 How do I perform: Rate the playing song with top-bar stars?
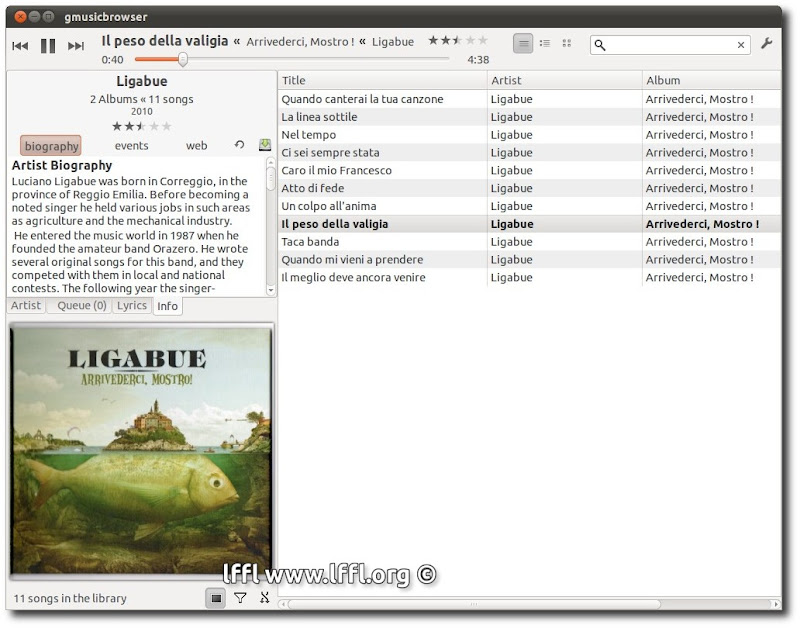pos(458,40)
